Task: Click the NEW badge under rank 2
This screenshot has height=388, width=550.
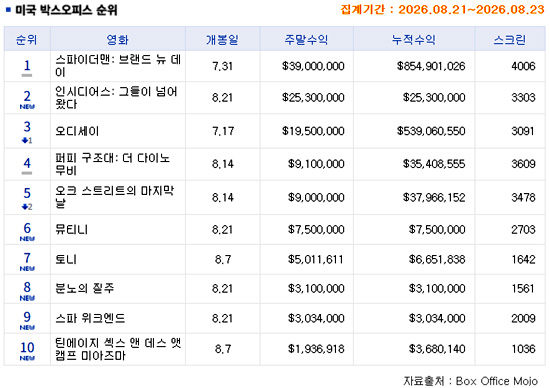Action: 27,107
